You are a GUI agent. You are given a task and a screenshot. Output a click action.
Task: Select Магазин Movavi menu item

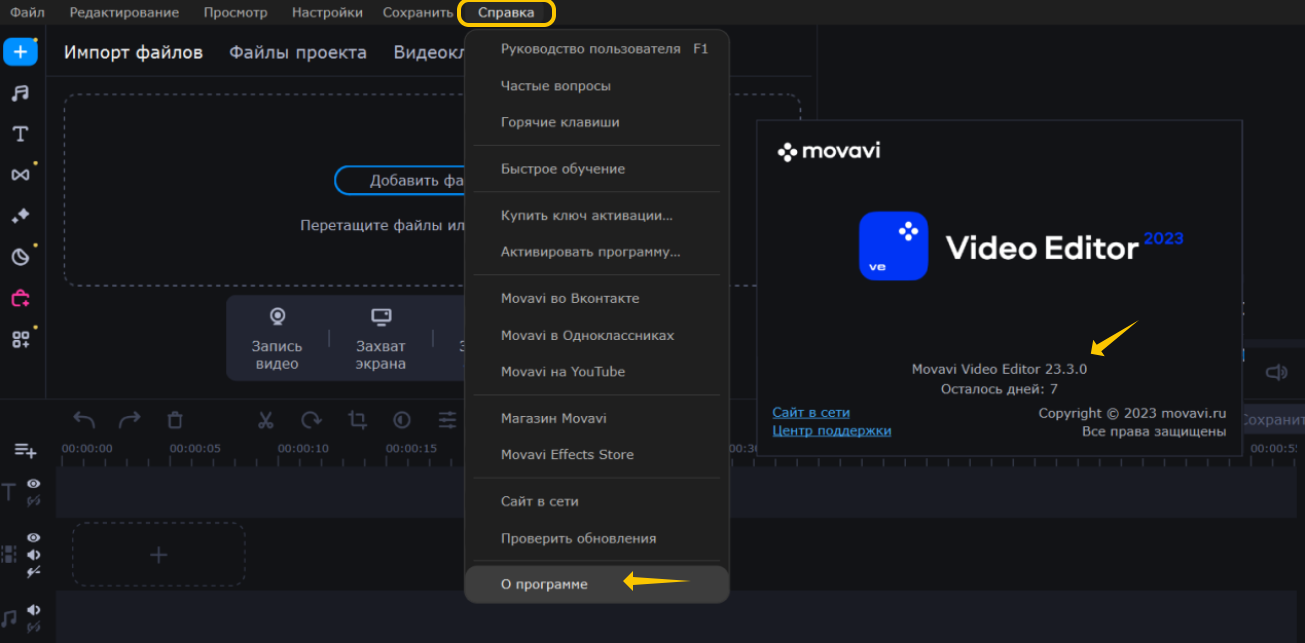click(597, 418)
